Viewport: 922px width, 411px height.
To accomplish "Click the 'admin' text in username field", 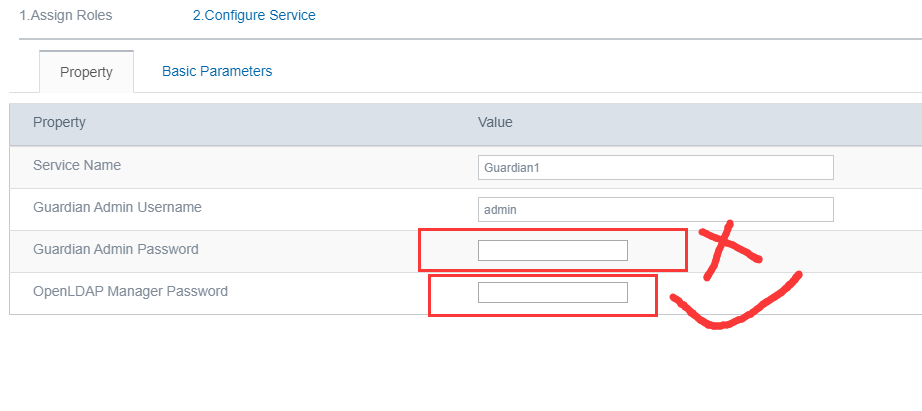I will pos(499,210).
